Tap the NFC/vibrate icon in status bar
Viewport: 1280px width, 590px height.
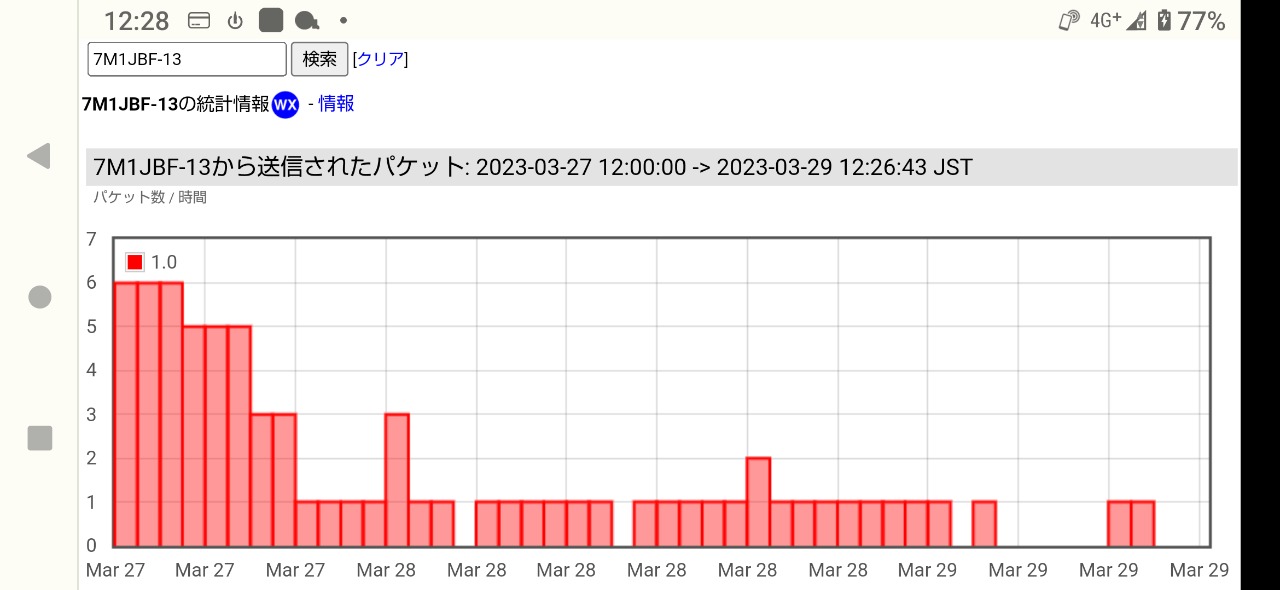pos(1069,20)
